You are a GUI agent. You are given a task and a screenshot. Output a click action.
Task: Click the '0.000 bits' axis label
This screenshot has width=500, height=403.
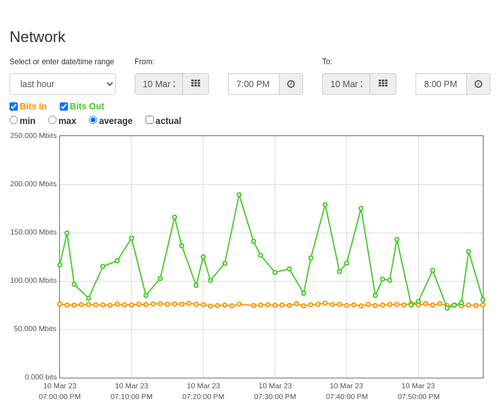point(41,377)
